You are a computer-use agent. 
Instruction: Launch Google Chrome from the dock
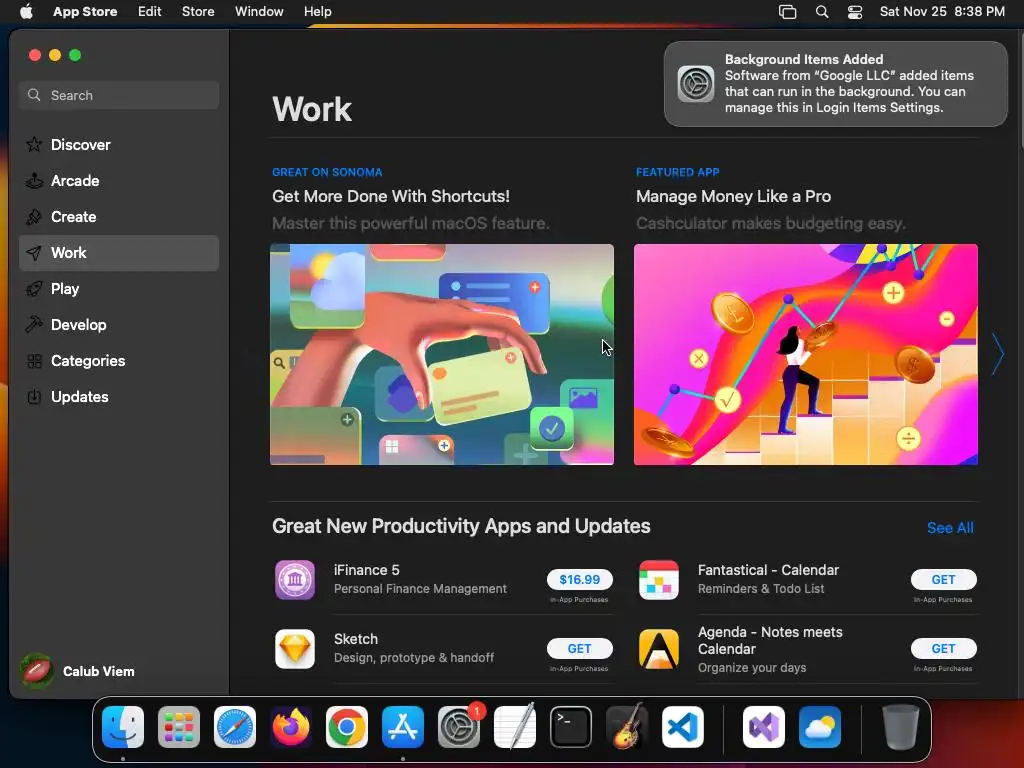[347, 726]
